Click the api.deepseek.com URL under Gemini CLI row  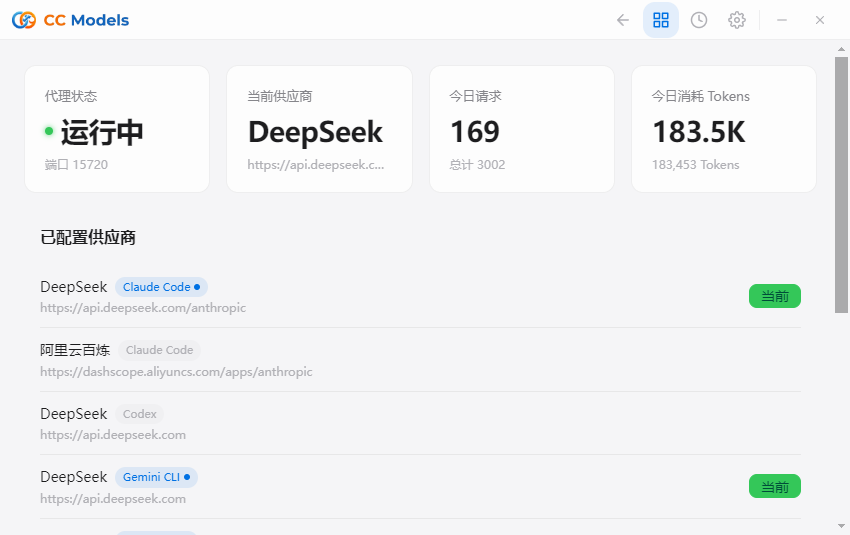pyautogui.click(x=113, y=499)
